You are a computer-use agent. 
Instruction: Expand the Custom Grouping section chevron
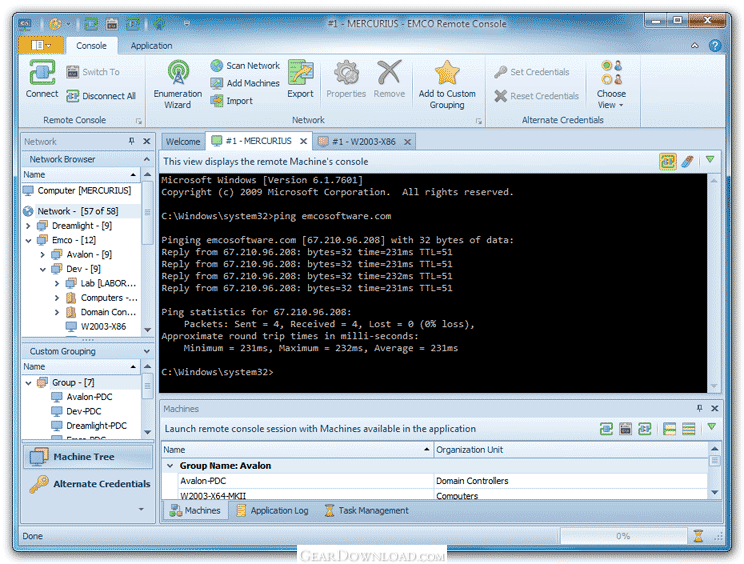pyautogui.click(x=147, y=351)
